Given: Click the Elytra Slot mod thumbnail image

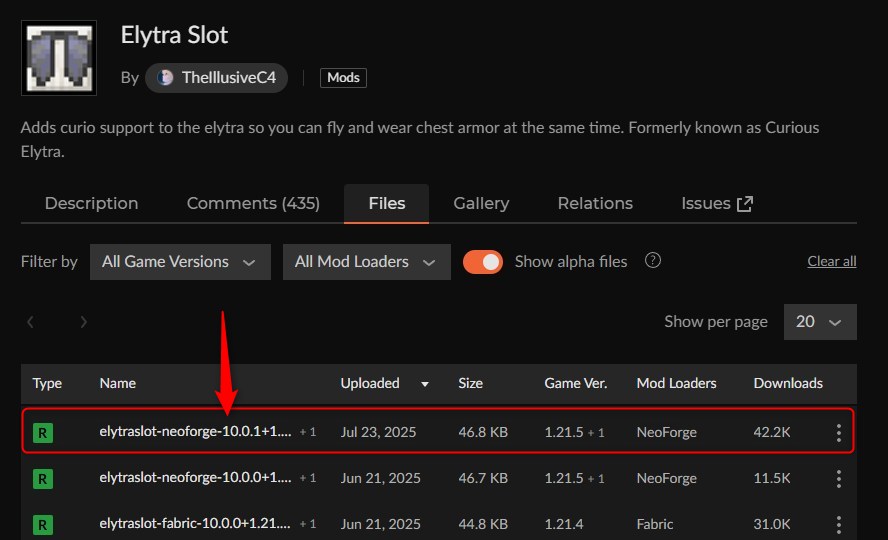Looking at the screenshot, I should (58, 58).
